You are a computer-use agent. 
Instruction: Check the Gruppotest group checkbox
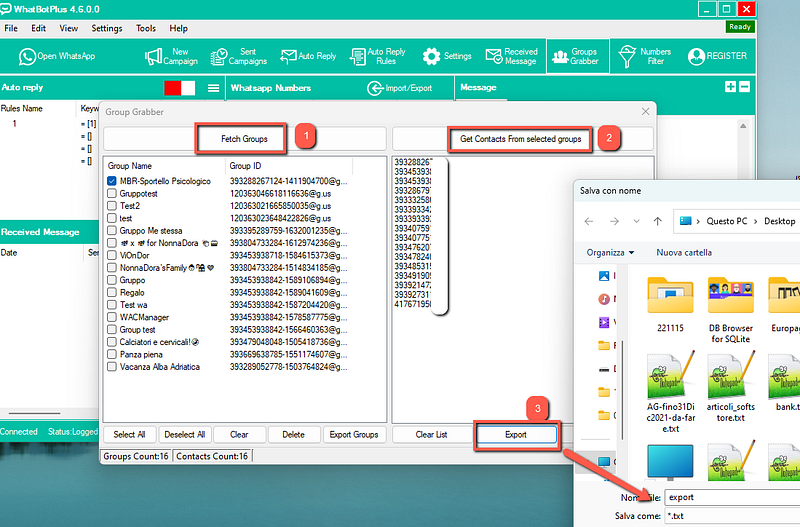click(x=112, y=194)
